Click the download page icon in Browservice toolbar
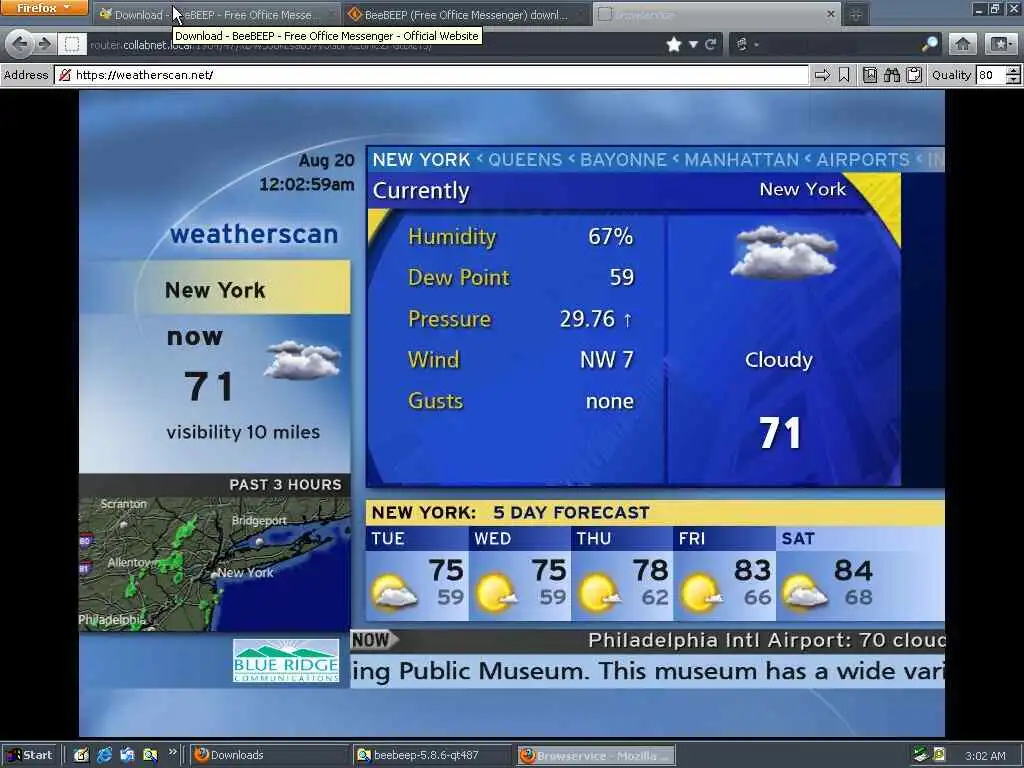The width and height of the screenshot is (1024, 768). point(870,75)
